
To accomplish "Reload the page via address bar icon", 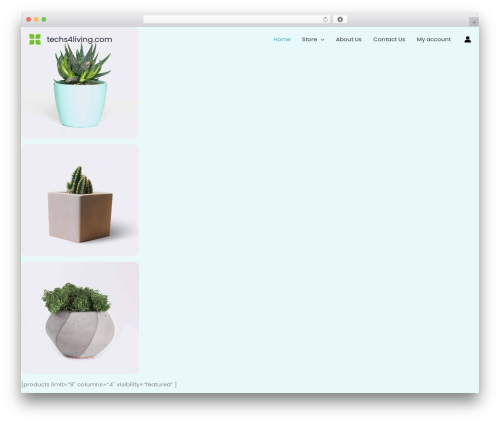I will [325, 19].
